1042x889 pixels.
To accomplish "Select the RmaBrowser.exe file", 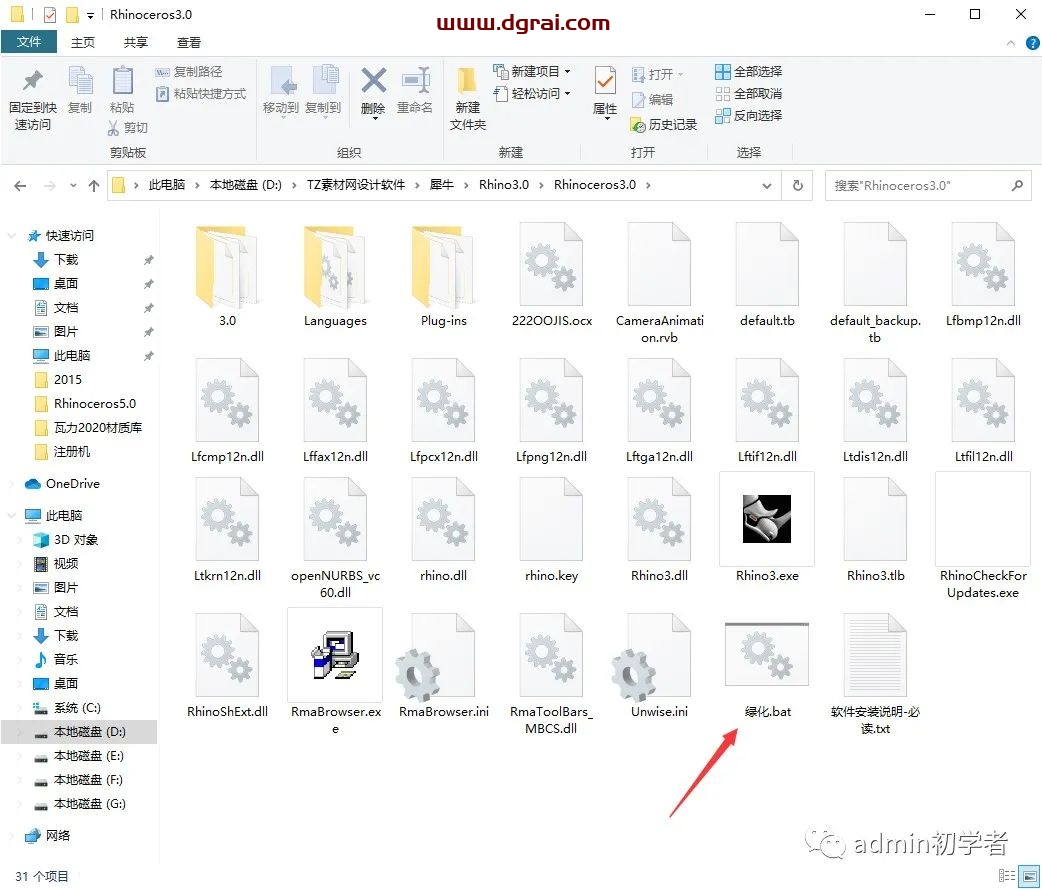I will pos(335,671).
